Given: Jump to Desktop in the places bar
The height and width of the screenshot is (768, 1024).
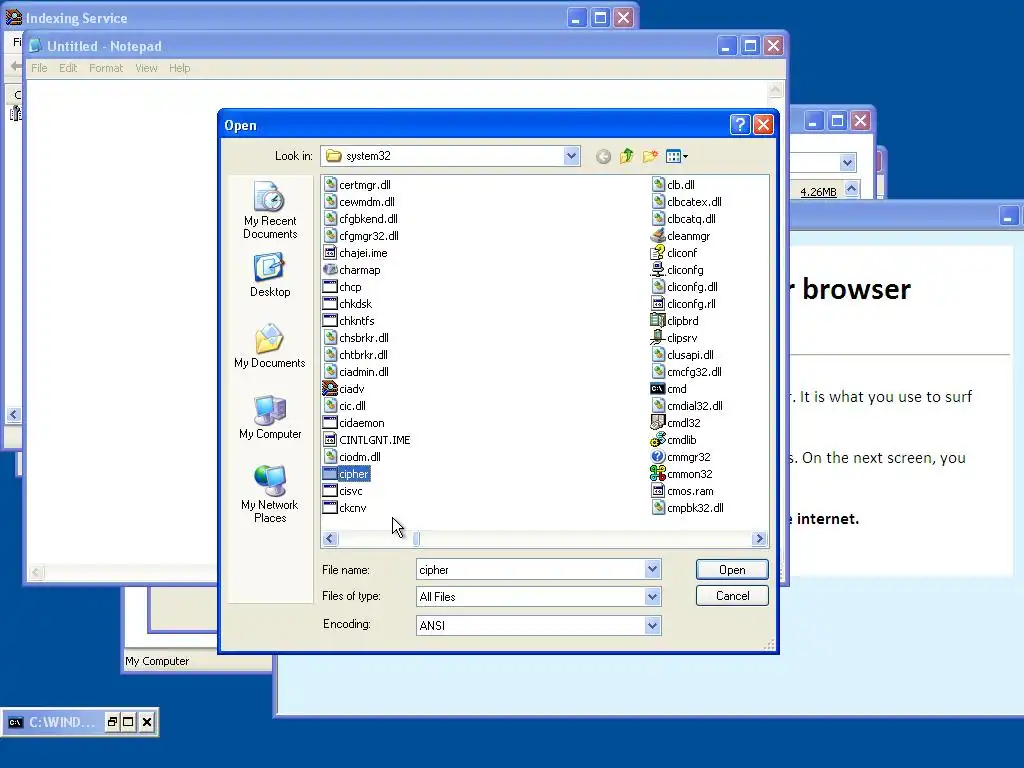Looking at the screenshot, I should coord(270,275).
